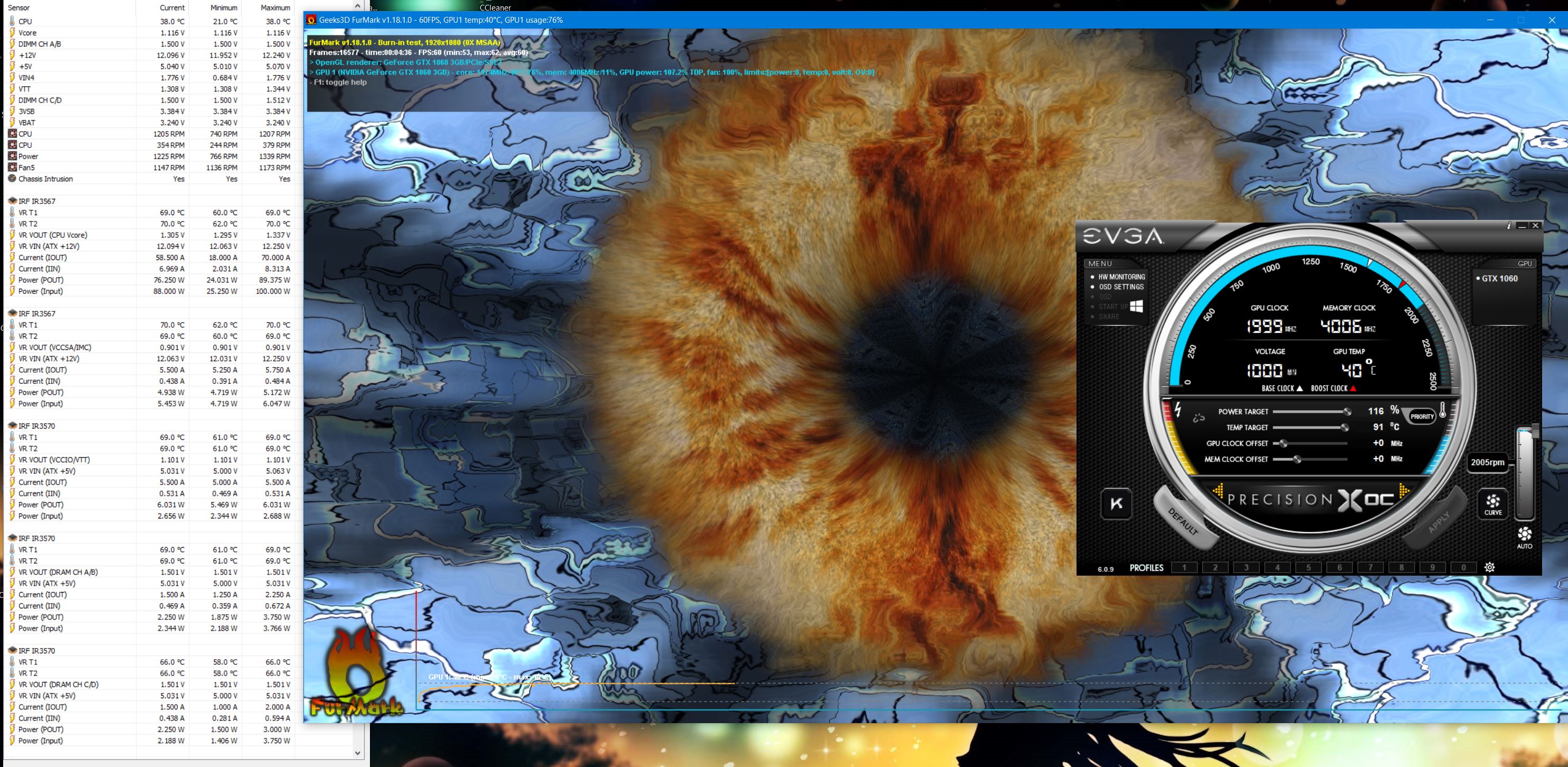The height and width of the screenshot is (767, 1568).
Task: Click the K-Boost button
Action: (1116, 503)
